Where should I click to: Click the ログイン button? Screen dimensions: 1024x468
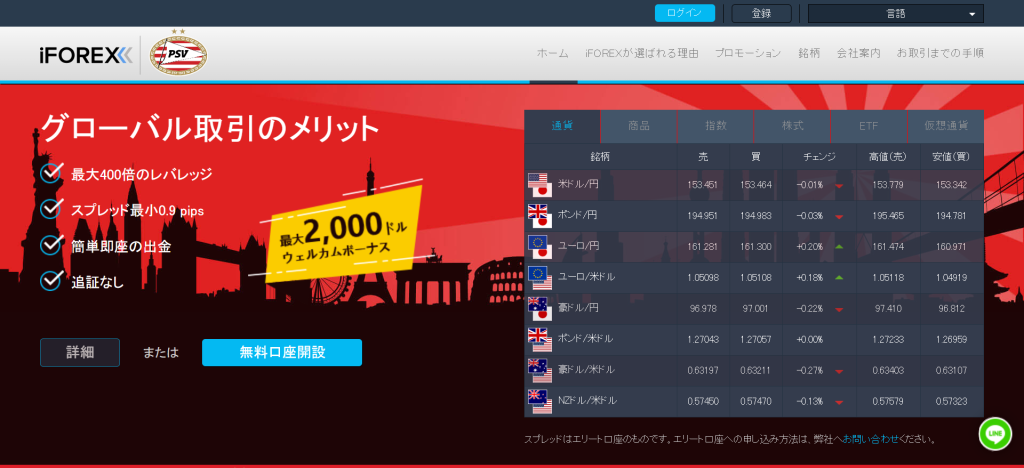tap(684, 14)
